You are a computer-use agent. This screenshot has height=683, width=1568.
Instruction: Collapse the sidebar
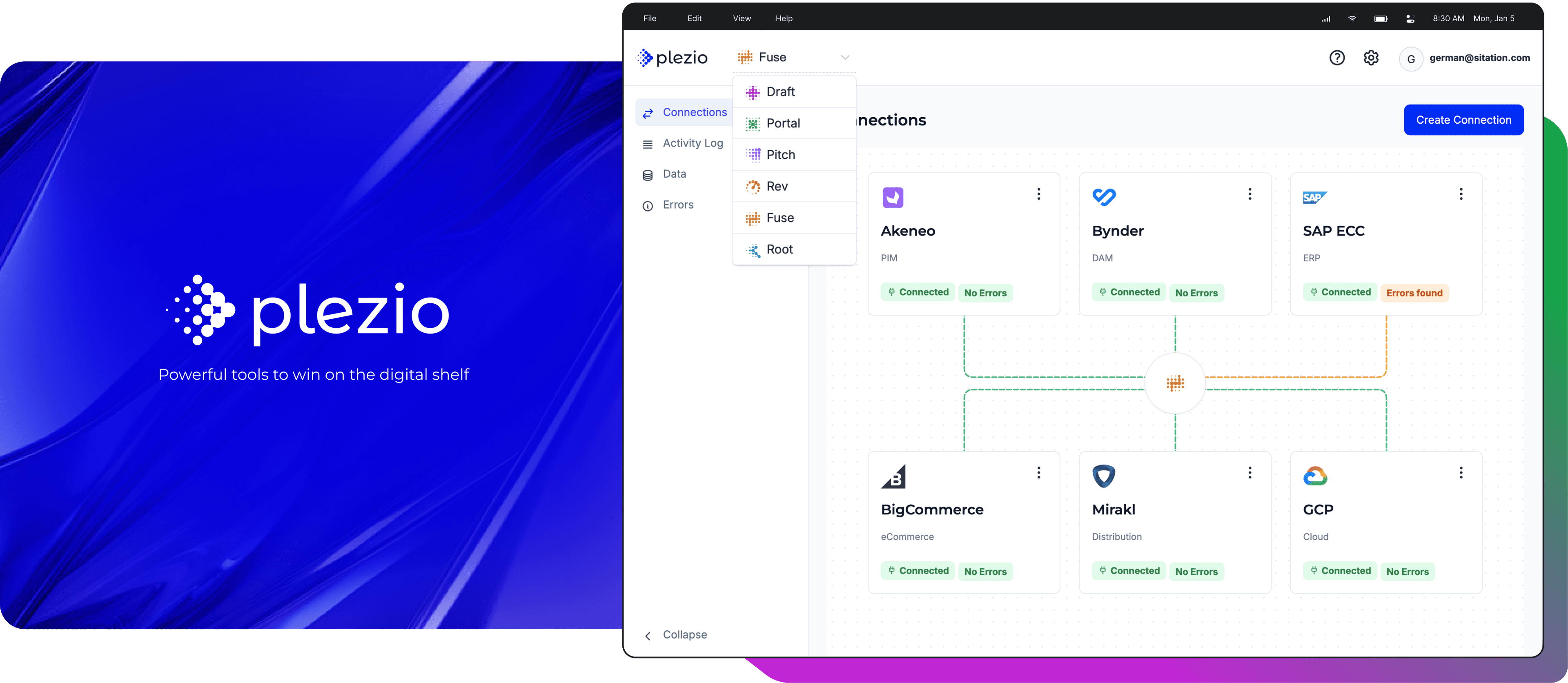tap(676, 635)
